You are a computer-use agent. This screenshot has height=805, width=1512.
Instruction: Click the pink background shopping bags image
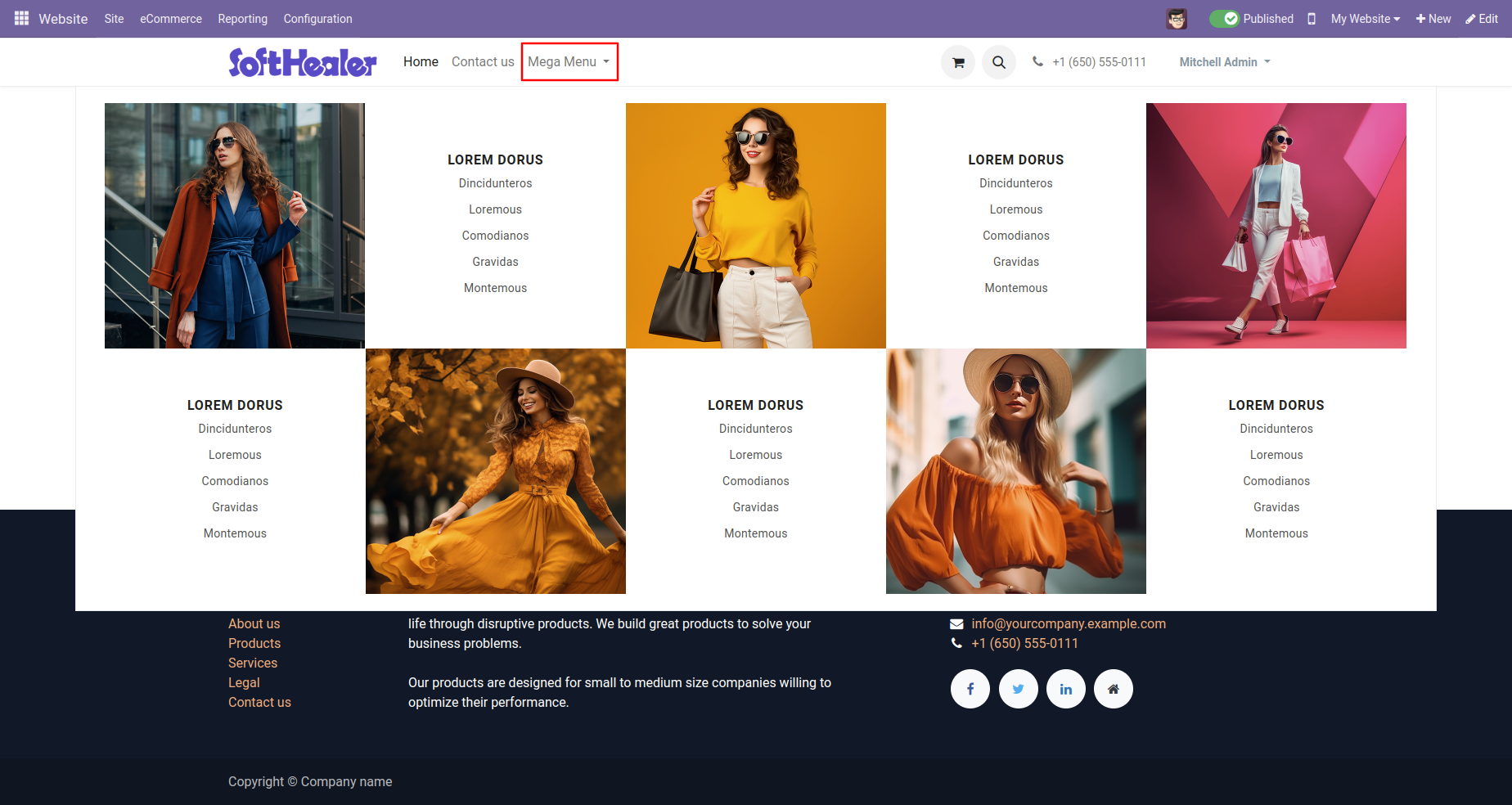[x=1276, y=226]
